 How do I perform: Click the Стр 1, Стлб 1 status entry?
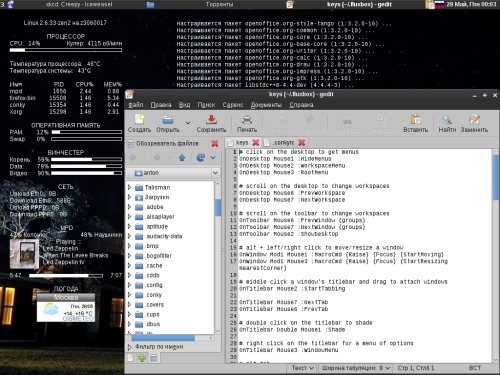point(416,368)
